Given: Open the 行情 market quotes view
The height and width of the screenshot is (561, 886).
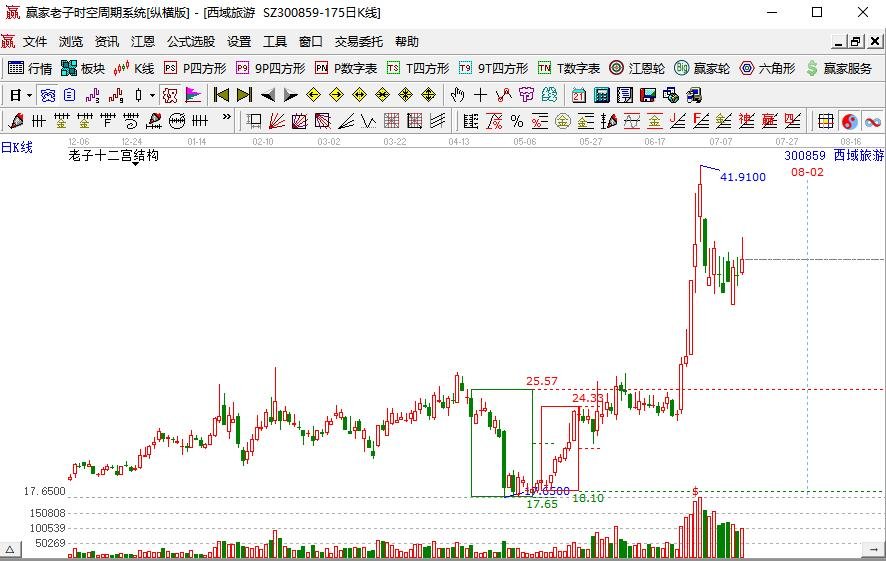Looking at the screenshot, I should tap(29, 68).
